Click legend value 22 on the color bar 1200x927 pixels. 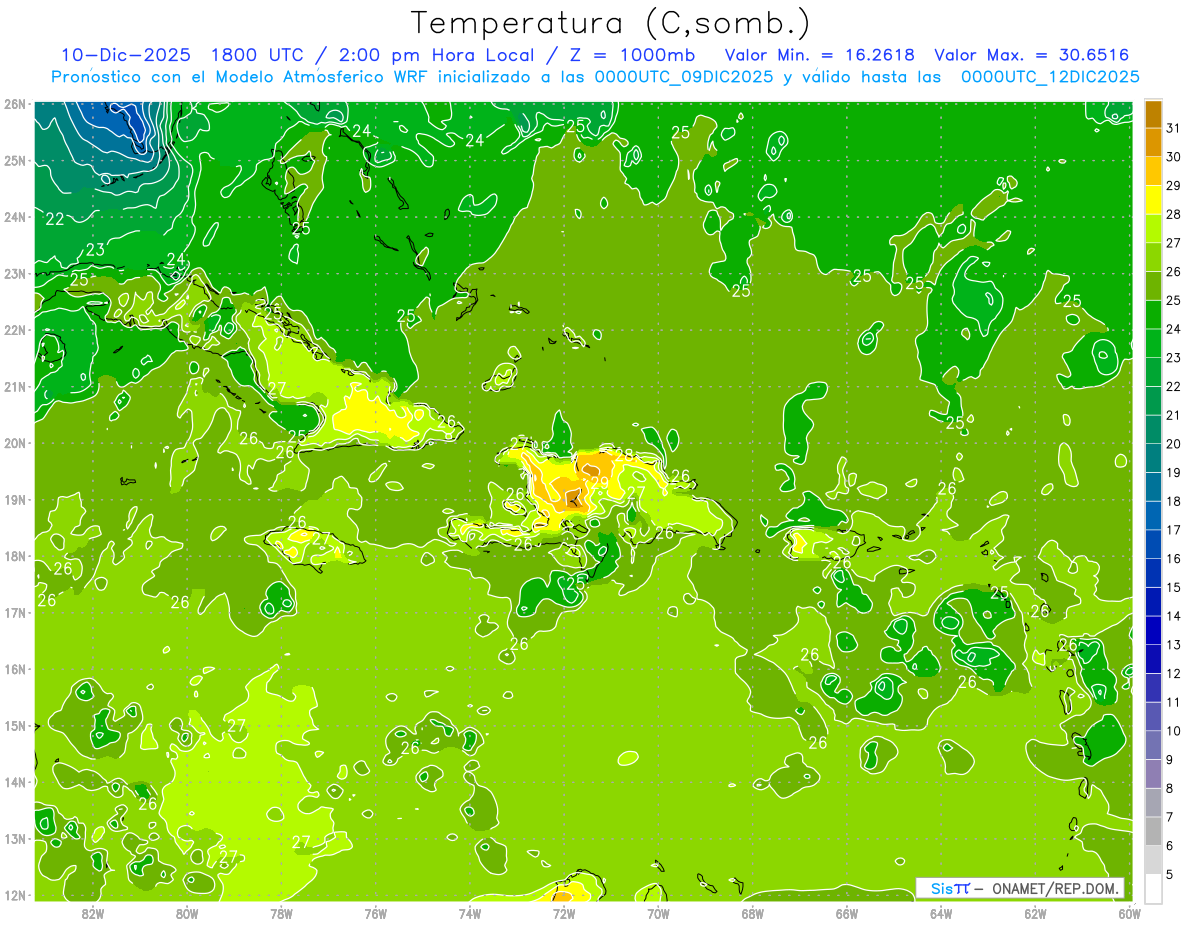pos(1173,386)
